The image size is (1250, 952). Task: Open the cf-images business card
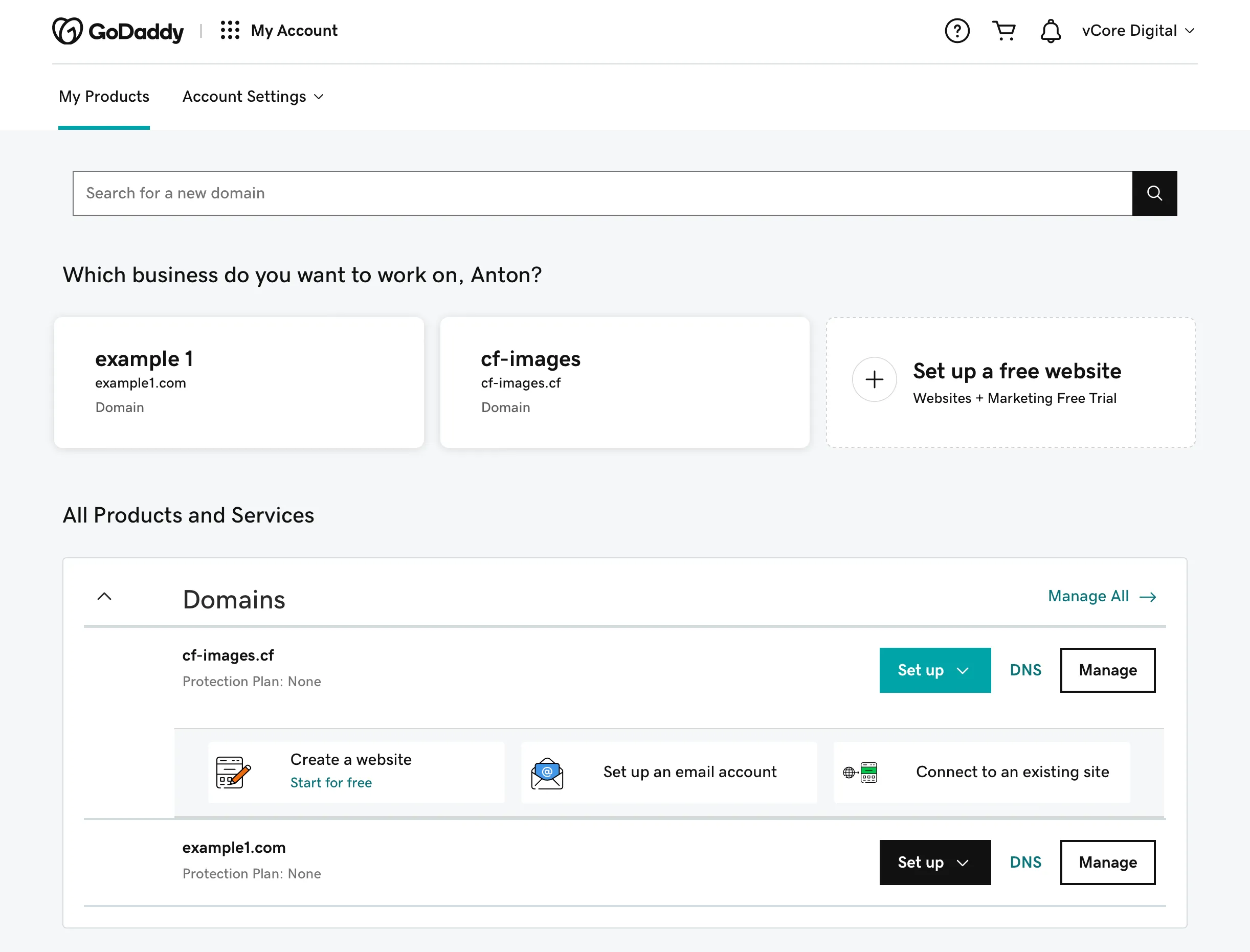point(624,382)
